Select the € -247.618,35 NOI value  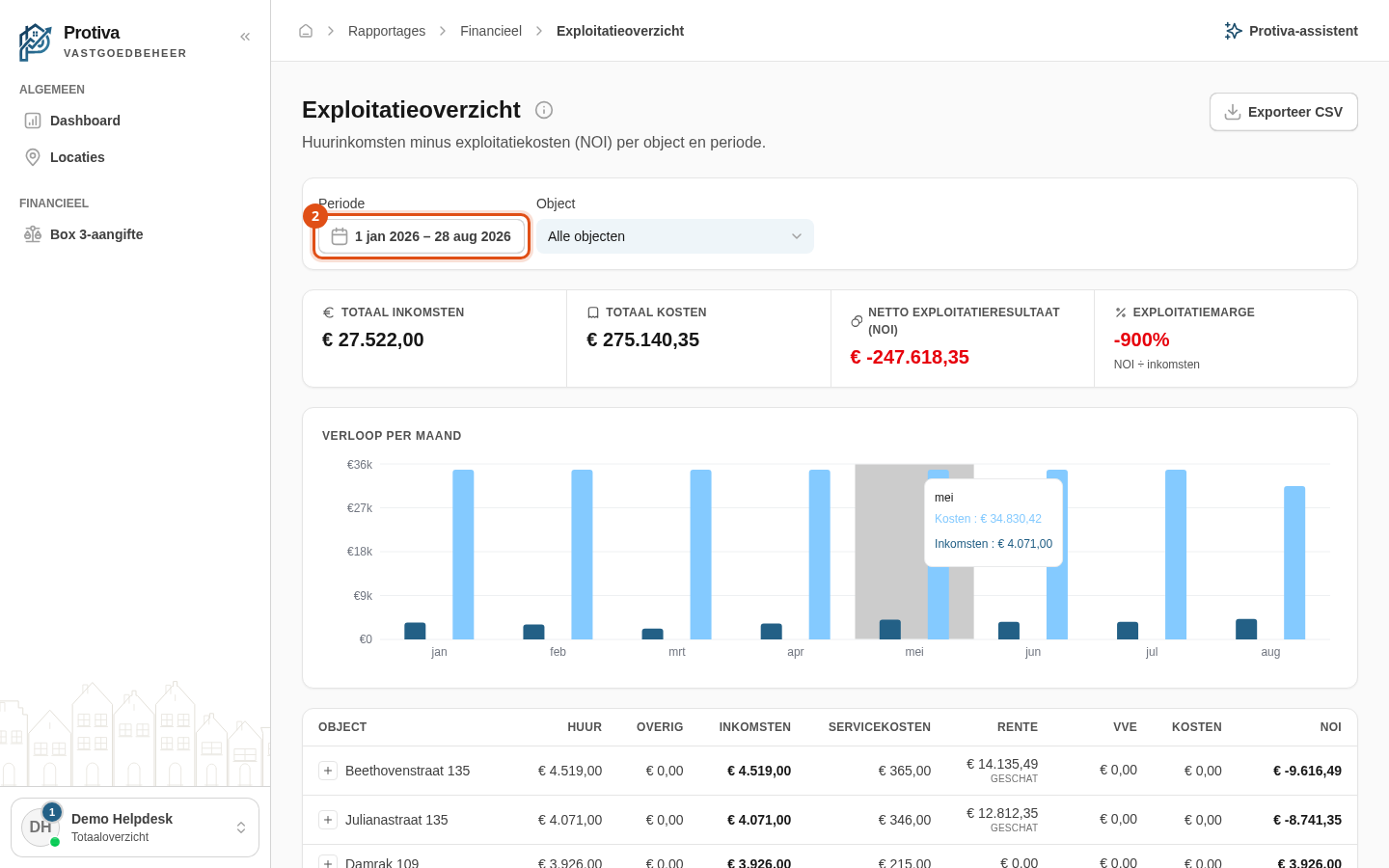[x=910, y=357]
